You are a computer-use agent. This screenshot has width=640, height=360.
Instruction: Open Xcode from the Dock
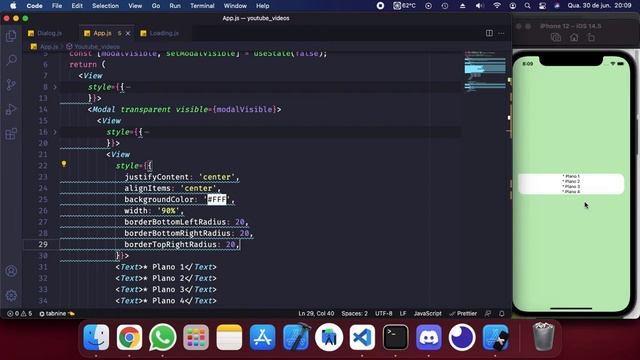click(296, 338)
